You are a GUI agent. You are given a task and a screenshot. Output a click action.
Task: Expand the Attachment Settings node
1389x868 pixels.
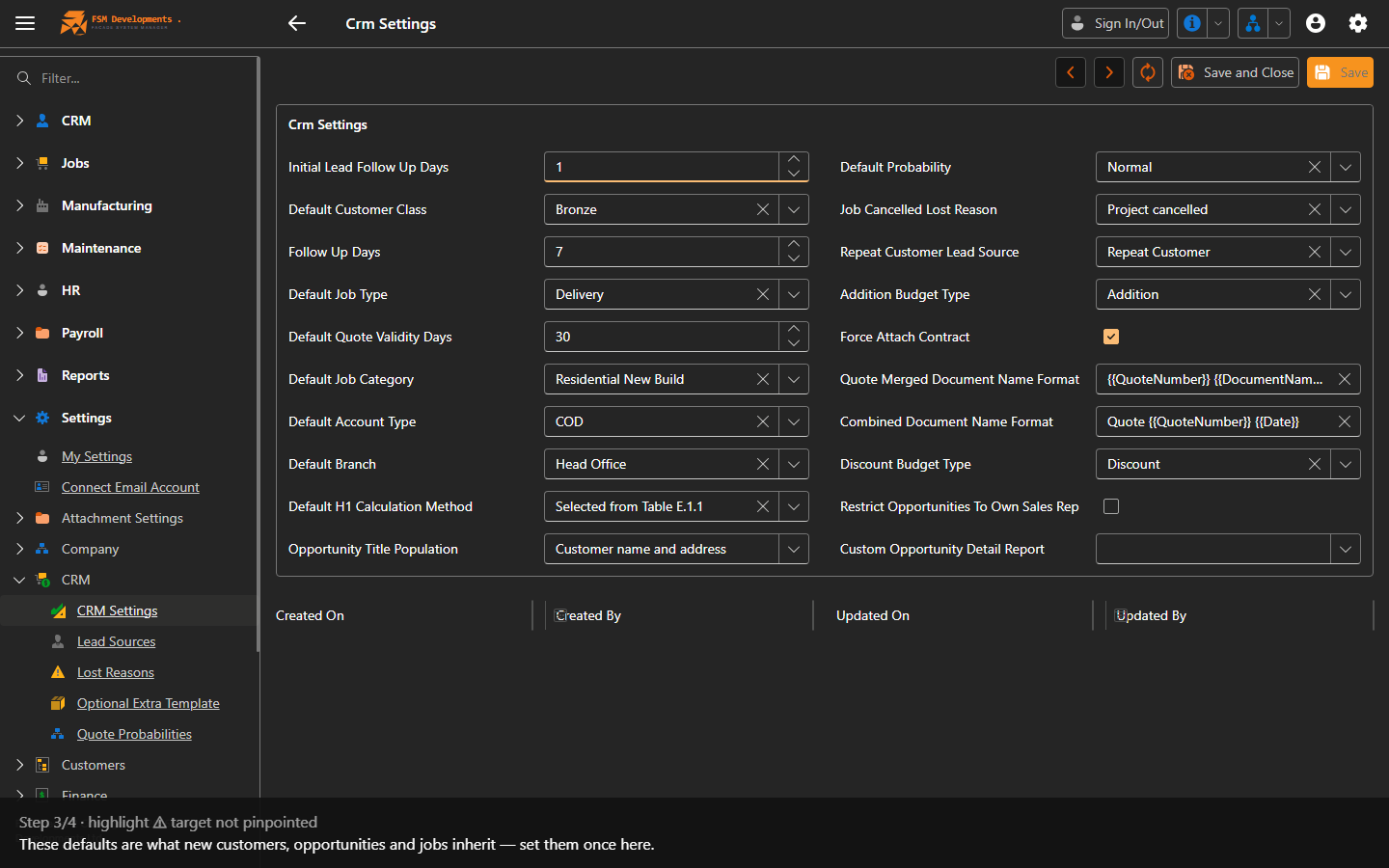(x=20, y=518)
